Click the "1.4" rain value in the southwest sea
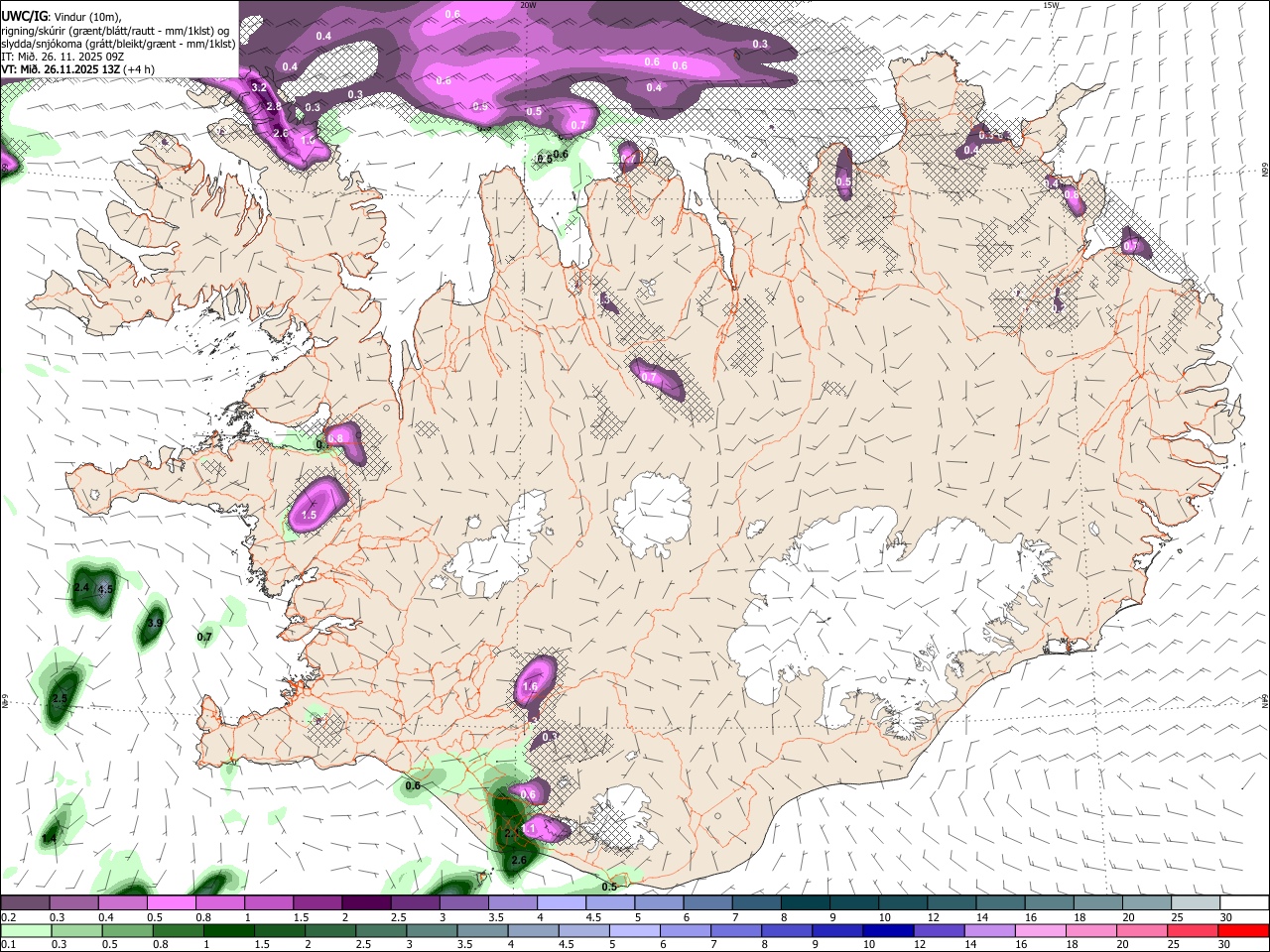 point(49,840)
